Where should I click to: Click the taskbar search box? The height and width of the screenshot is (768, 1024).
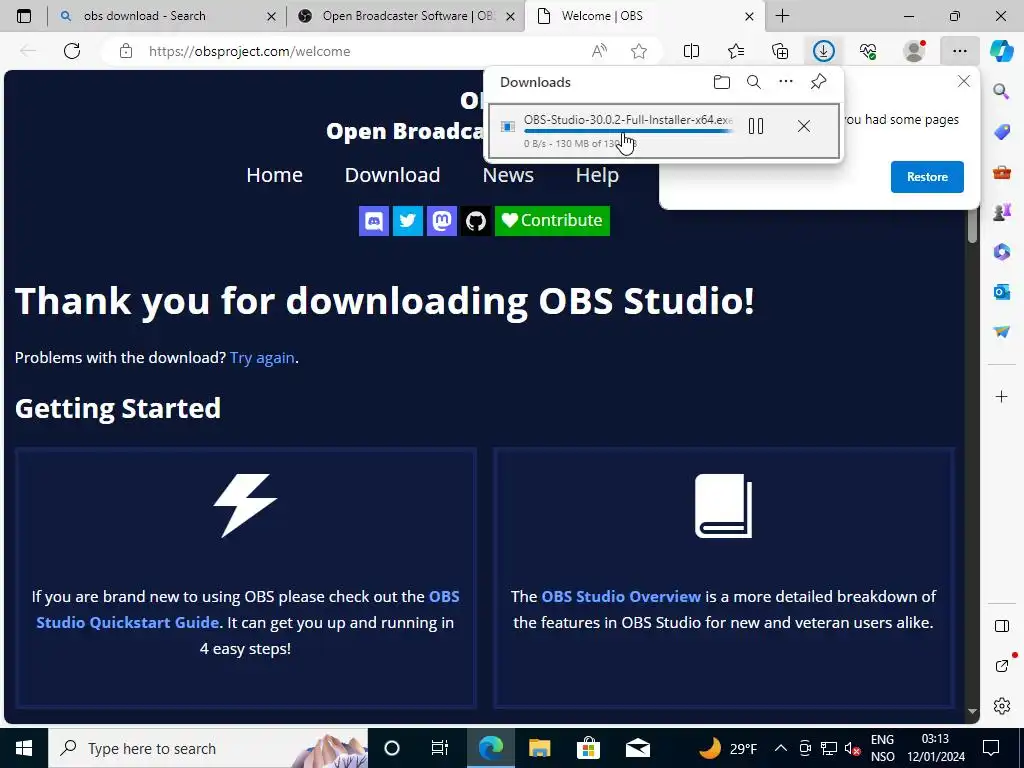click(x=208, y=748)
